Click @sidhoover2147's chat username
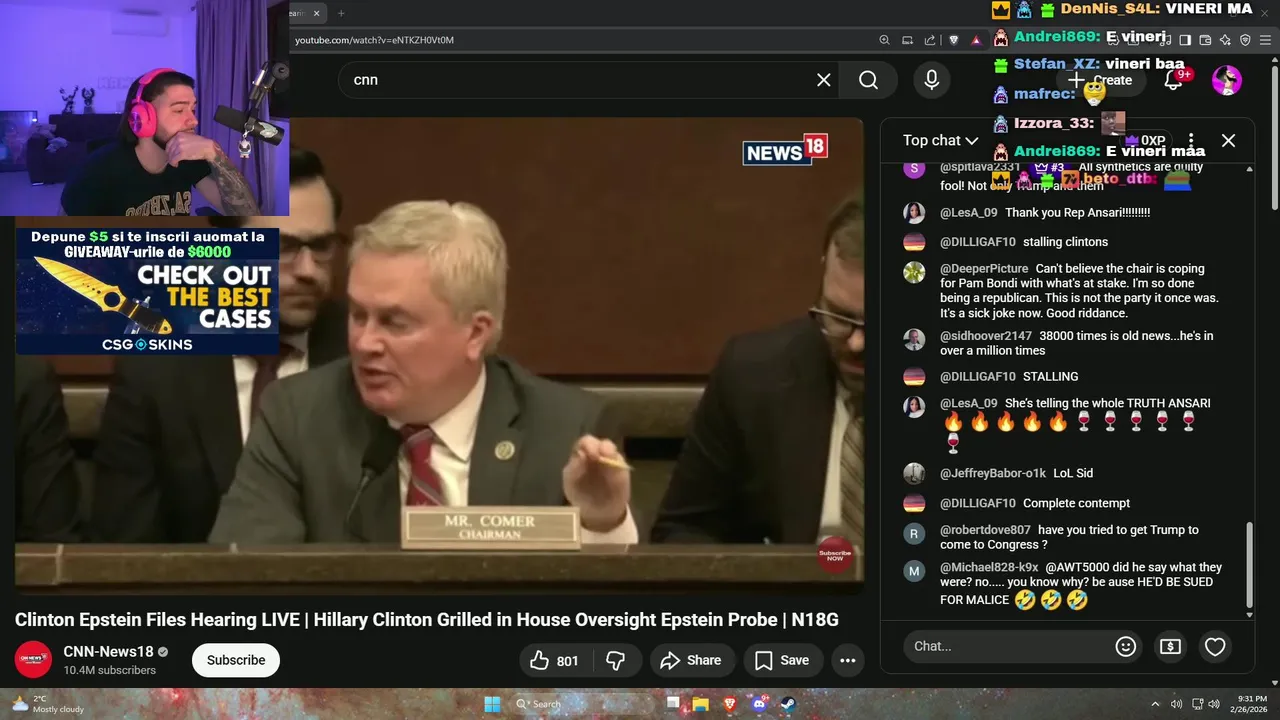Screen dimensions: 1280x720 tap(986, 336)
